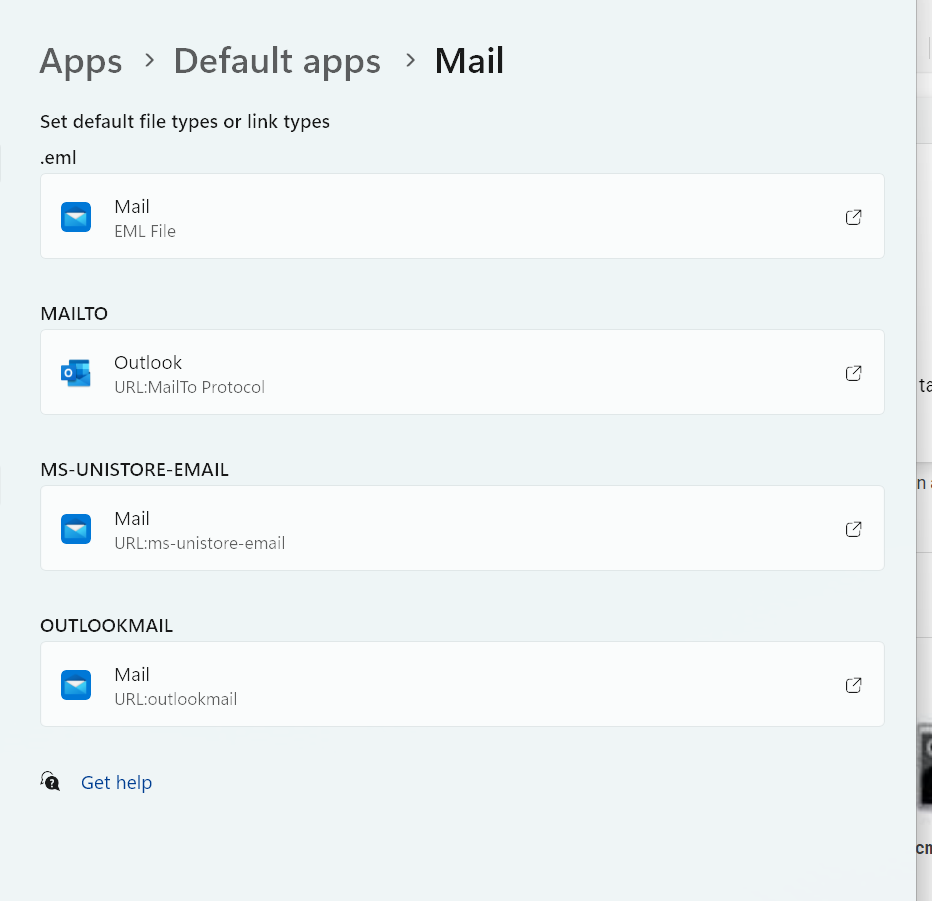The image size is (932, 901).
Task: Click the Get help link
Action: (x=116, y=783)
